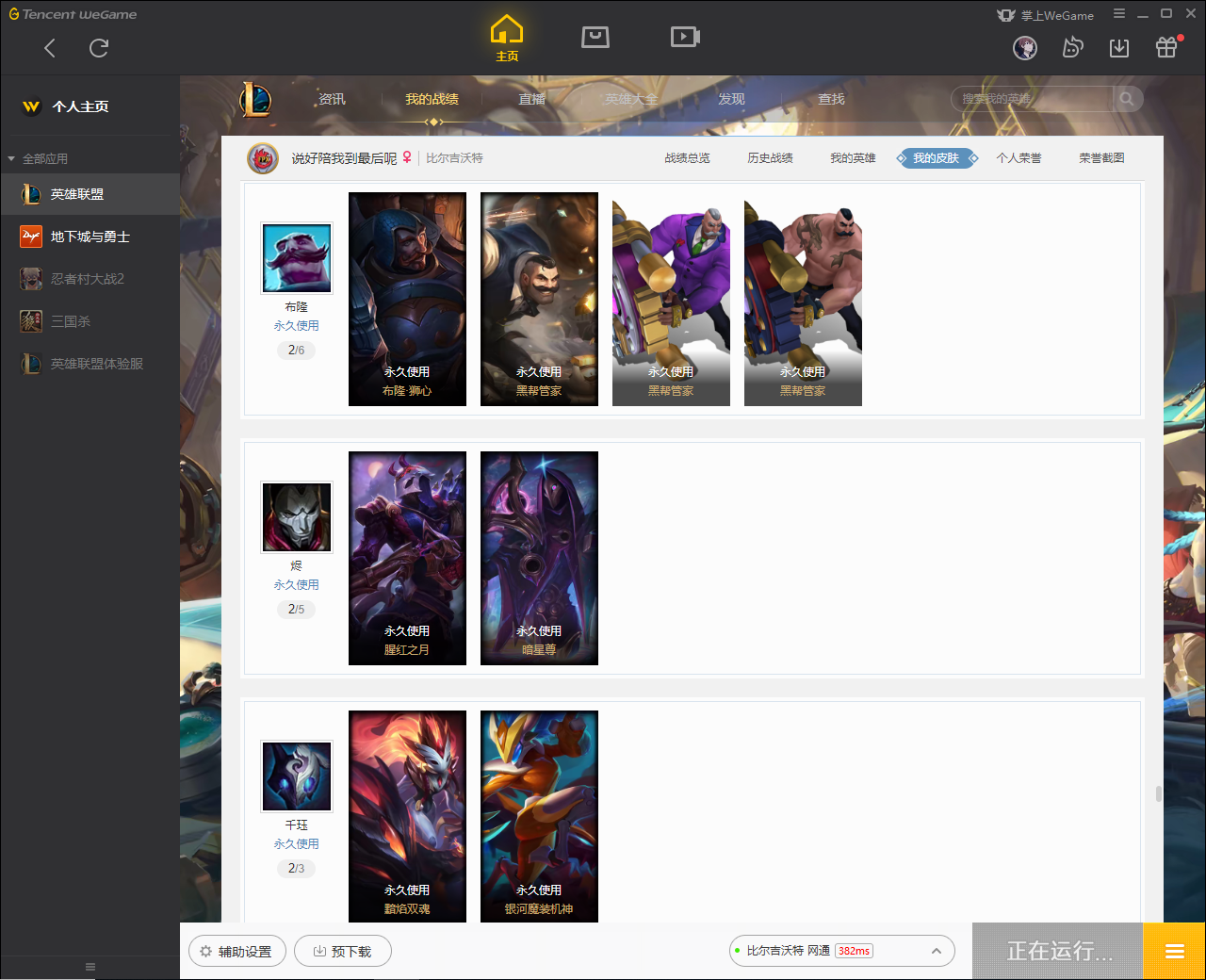Open the hamburger menu in title bar
The height and width of the screenshot is (980, 1206).
pos(1119,14)
